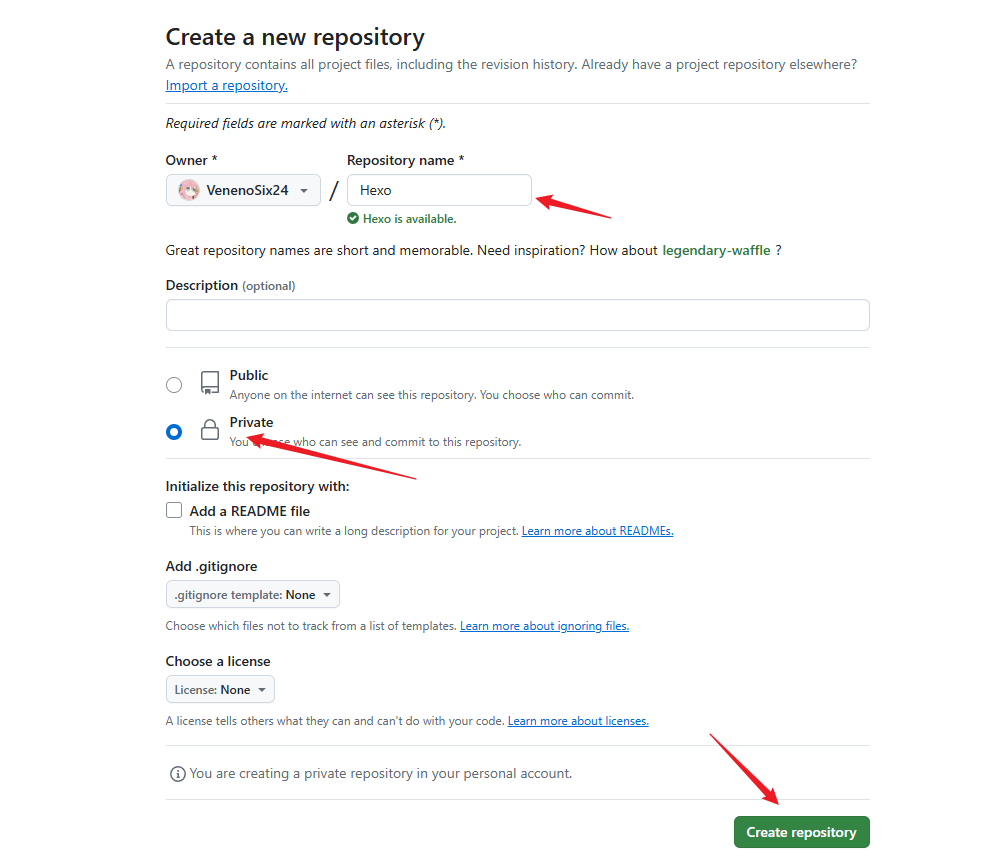
Task: Use the legendary-waffle name suggestion
Action: pos(716,250)
